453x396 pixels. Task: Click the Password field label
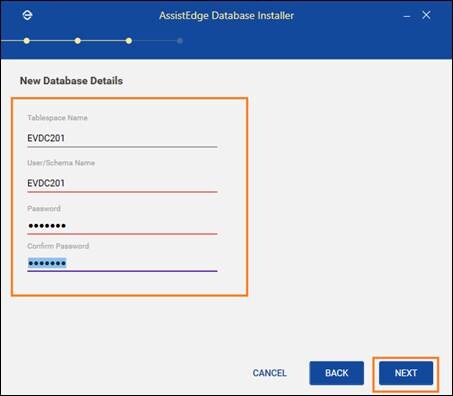(x=44, y=209)
